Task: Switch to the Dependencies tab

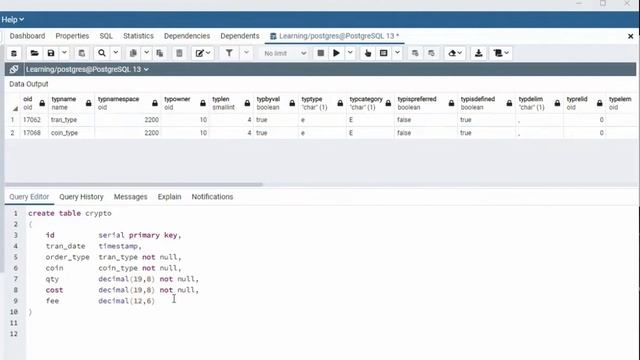Action: coord(187,36)
